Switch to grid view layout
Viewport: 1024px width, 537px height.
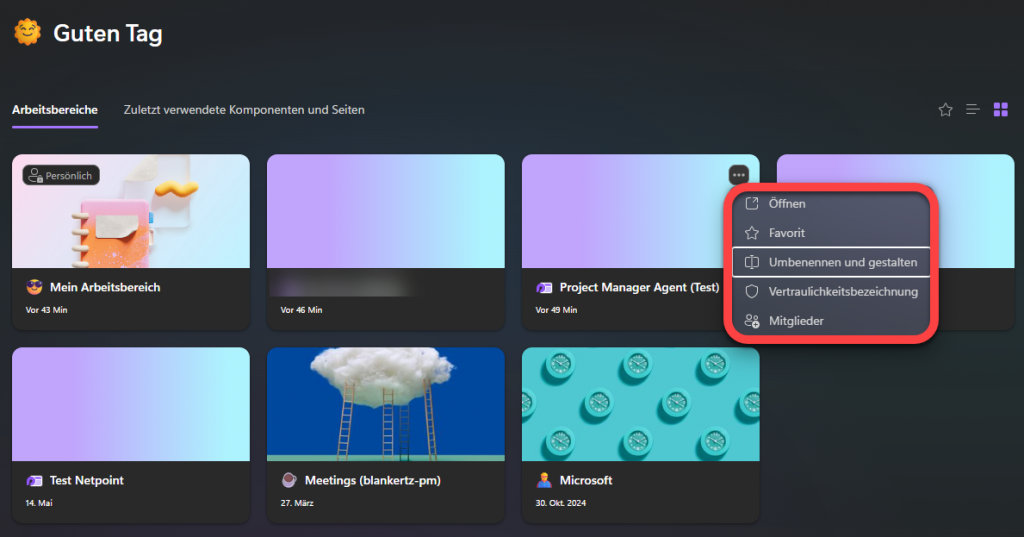point(1000,110)
